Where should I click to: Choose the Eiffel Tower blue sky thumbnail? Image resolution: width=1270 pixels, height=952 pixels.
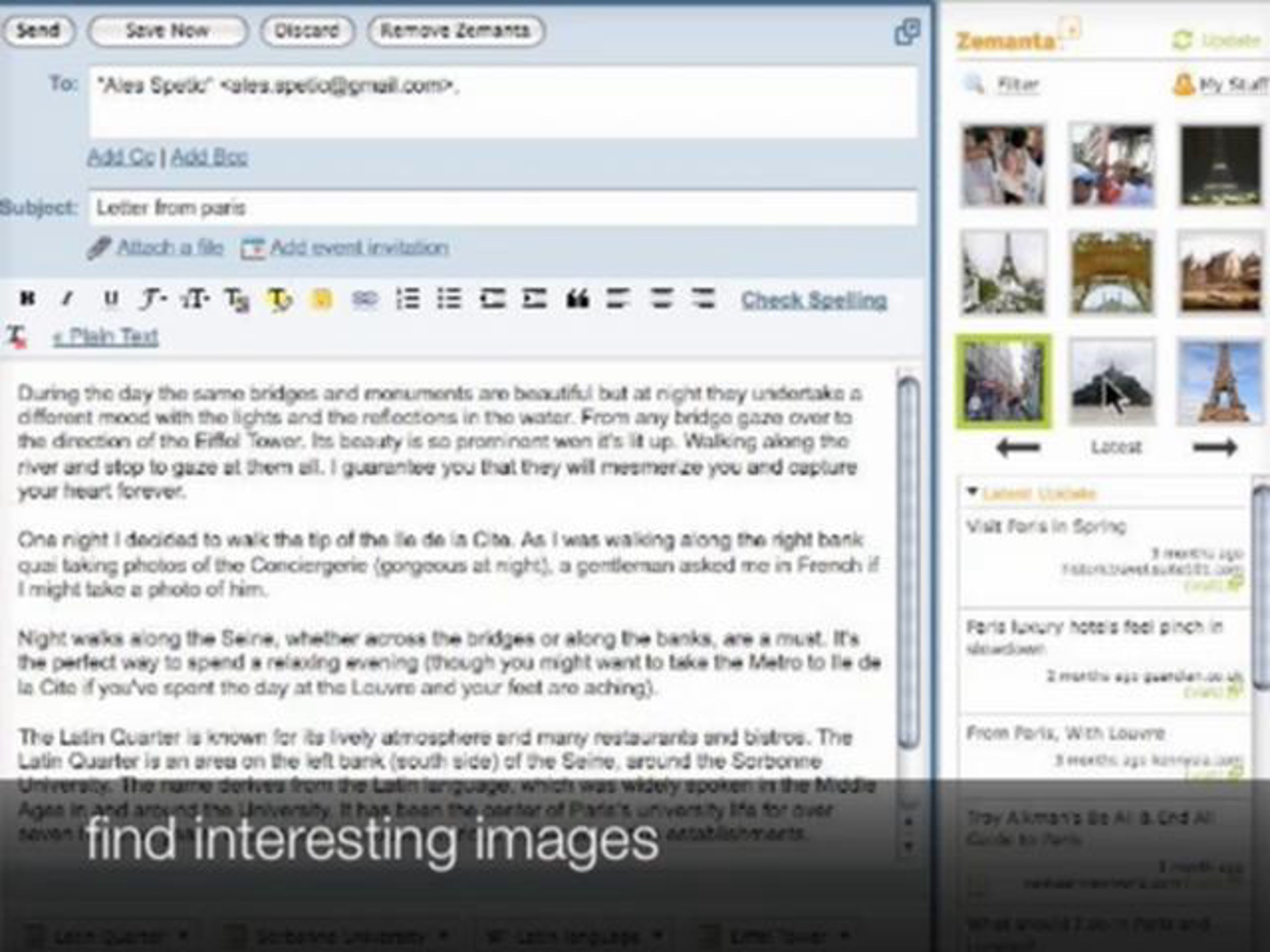pyautogui.click(x=1221, y=382)
